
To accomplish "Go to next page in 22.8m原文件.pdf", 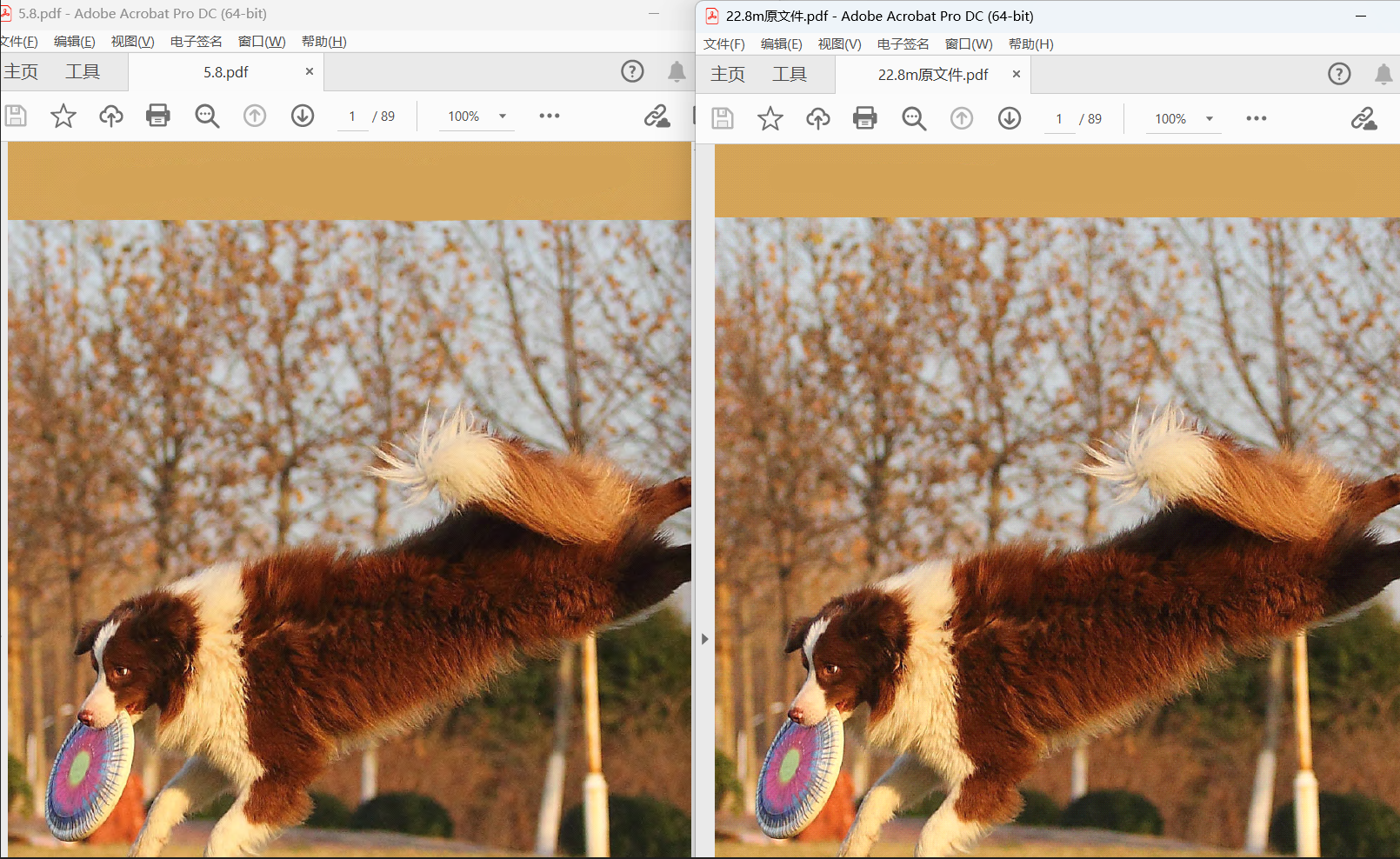I will pyautogui.click(x=1010, y=118).
